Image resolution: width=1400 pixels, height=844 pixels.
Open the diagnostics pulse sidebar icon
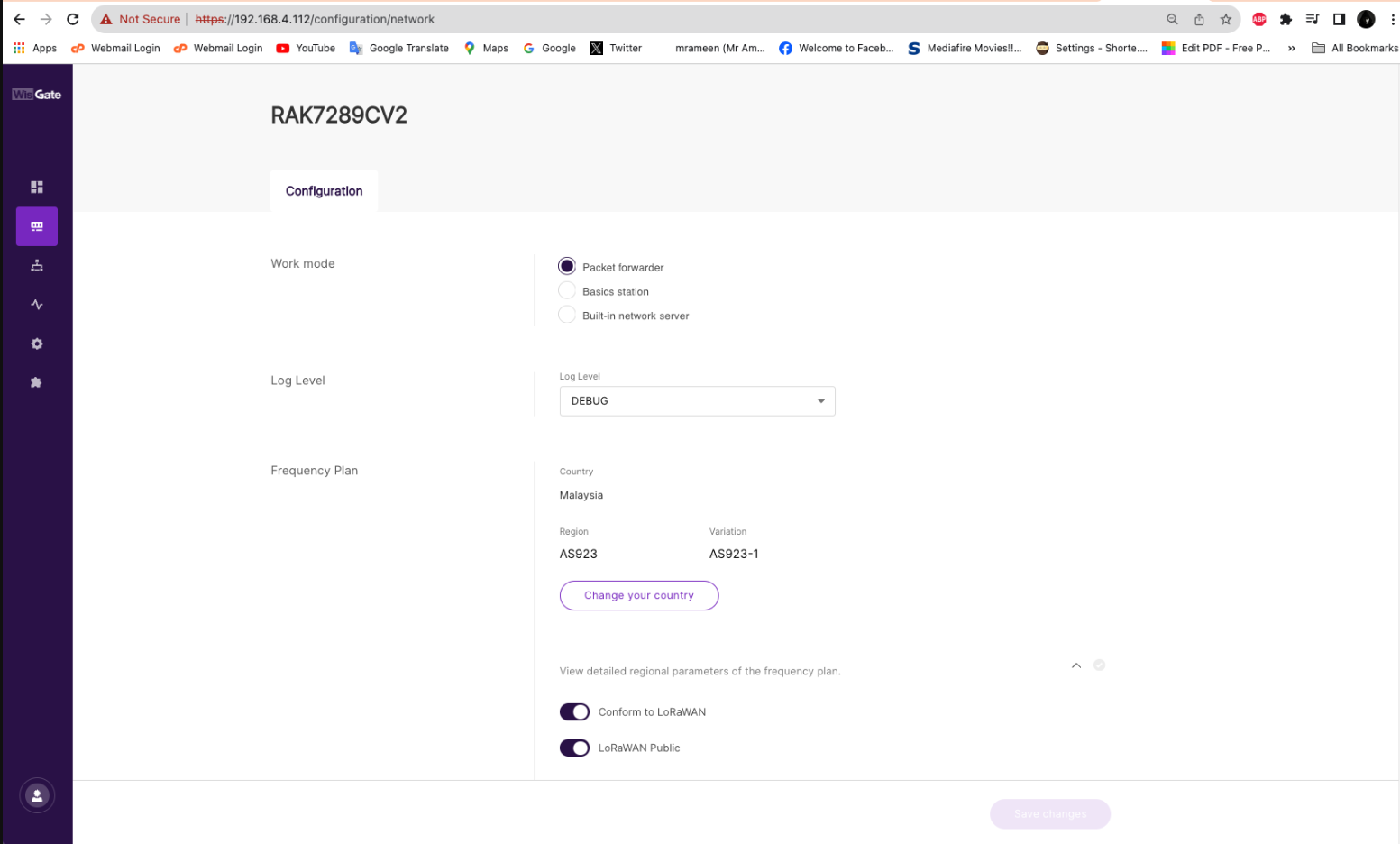(x=37, y=305)
